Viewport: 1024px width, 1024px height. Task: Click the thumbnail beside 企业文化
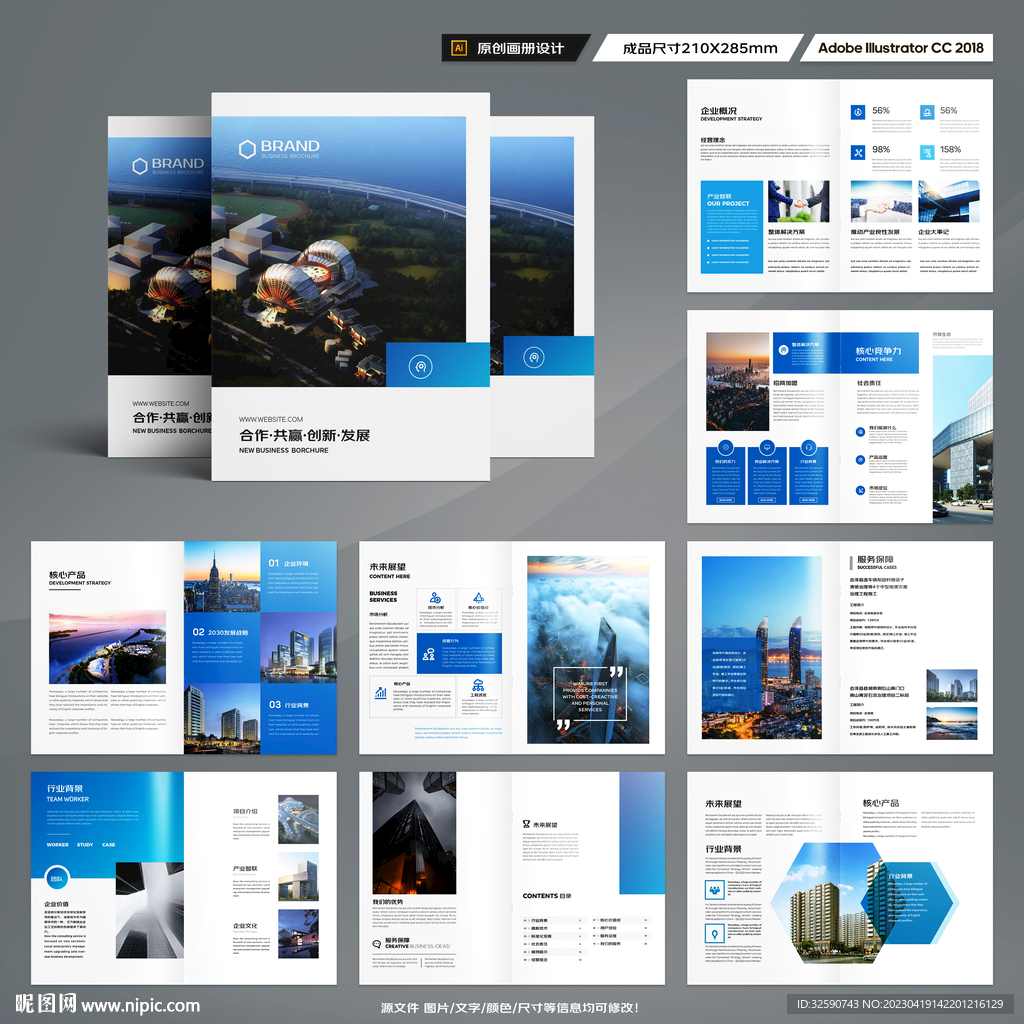click(298, 933)
